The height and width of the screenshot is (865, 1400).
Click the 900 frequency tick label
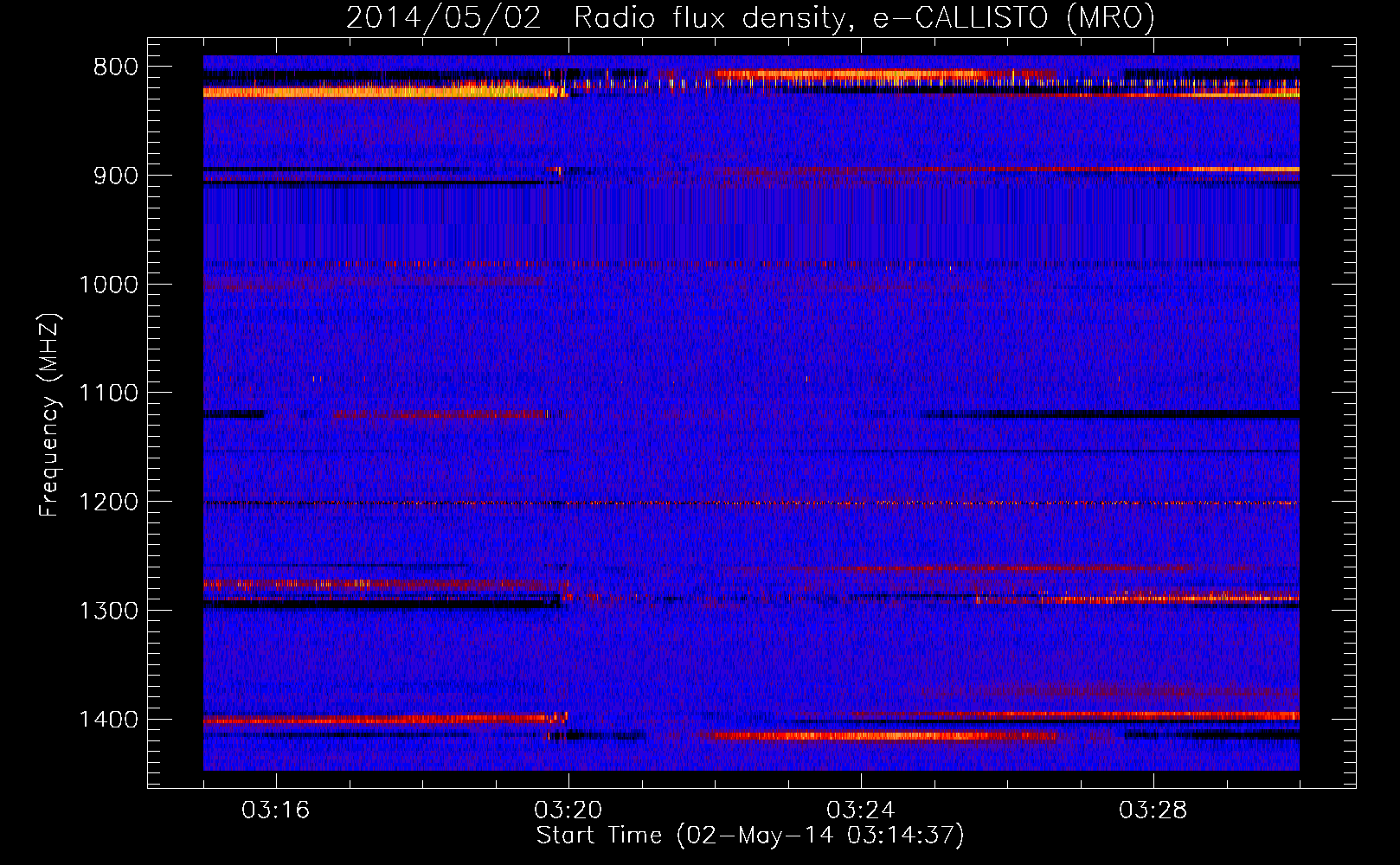click(x=115, y=176)
